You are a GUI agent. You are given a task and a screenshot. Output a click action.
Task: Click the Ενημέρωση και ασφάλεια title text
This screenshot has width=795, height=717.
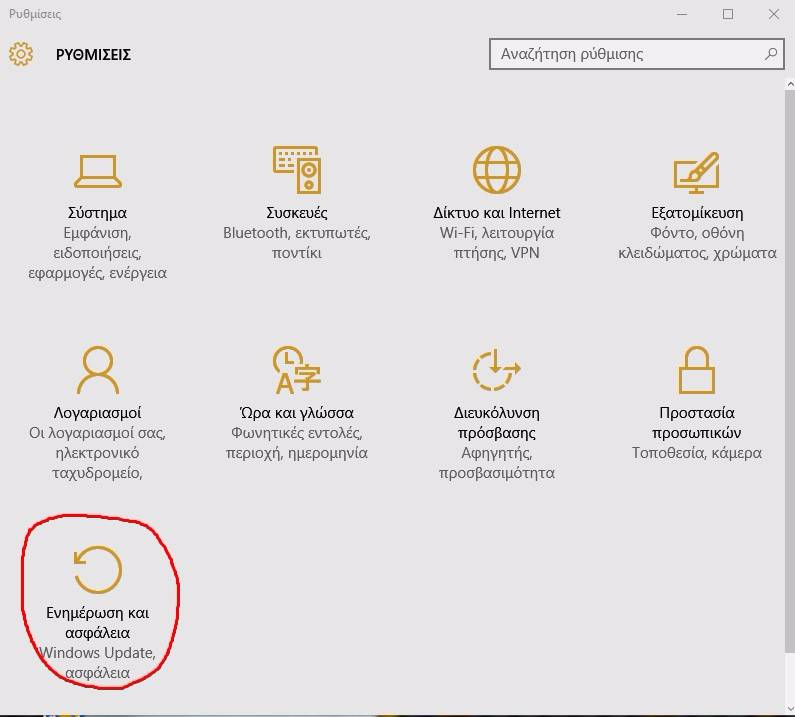tap(97, 623)
